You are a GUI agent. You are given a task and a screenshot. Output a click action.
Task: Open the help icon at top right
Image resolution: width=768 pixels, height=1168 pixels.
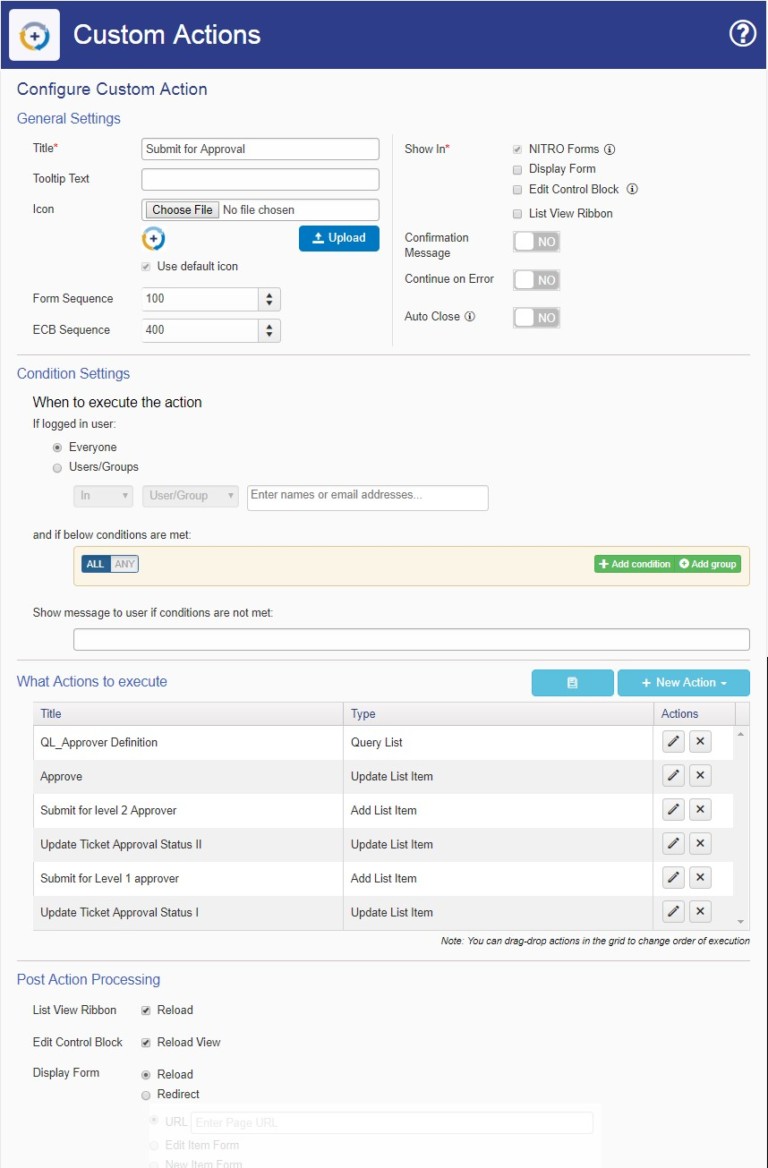(x=742, y=34)
